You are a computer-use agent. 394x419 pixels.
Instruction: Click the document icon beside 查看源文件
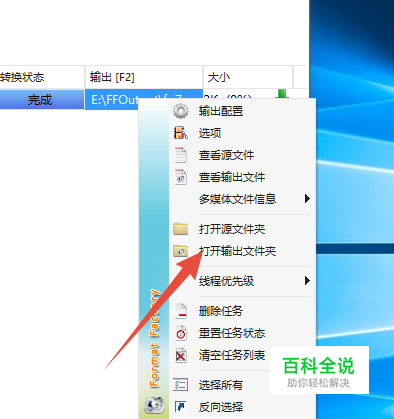tap(181, 155)
